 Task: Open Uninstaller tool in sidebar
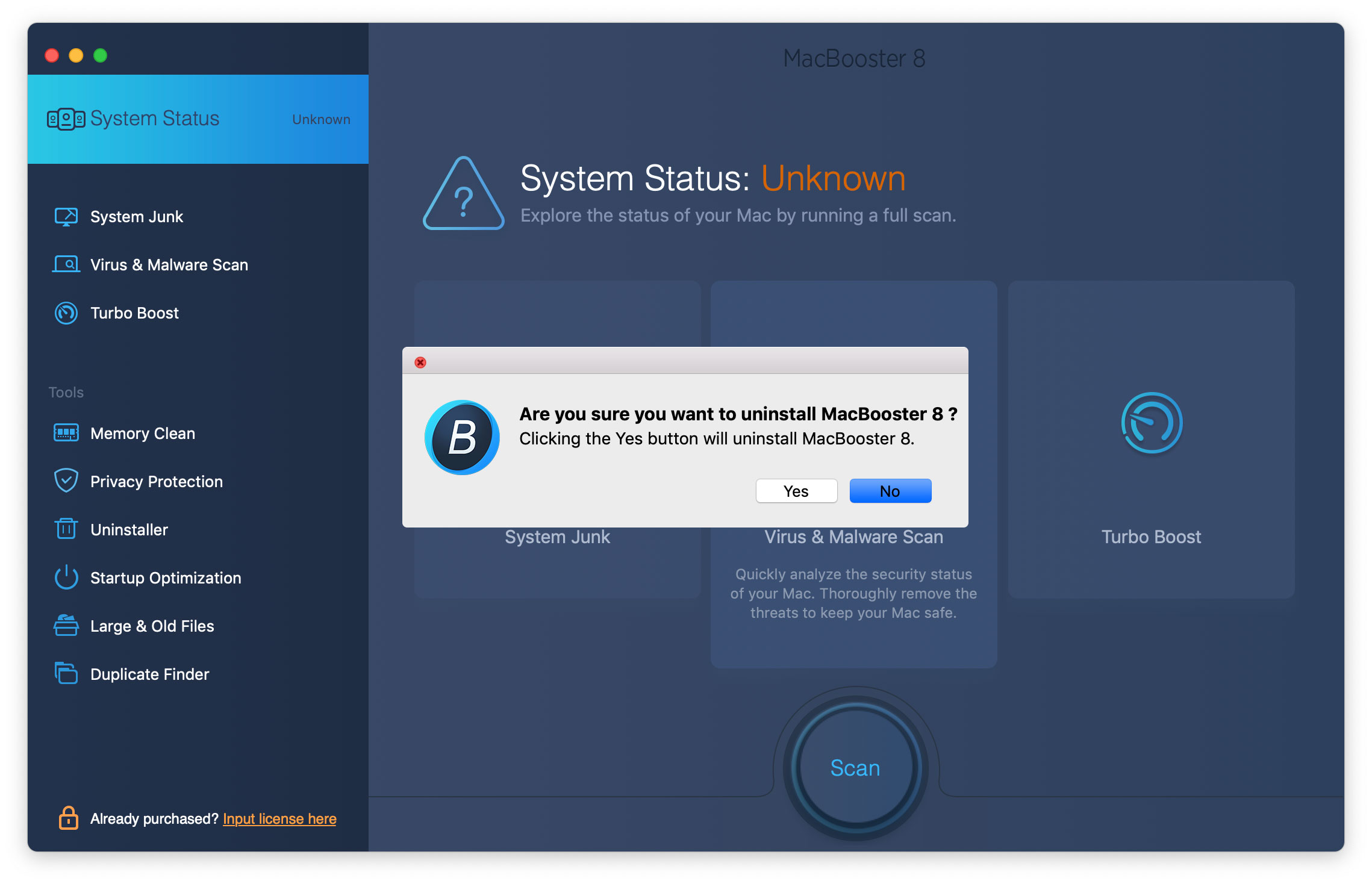coord(129,530)
